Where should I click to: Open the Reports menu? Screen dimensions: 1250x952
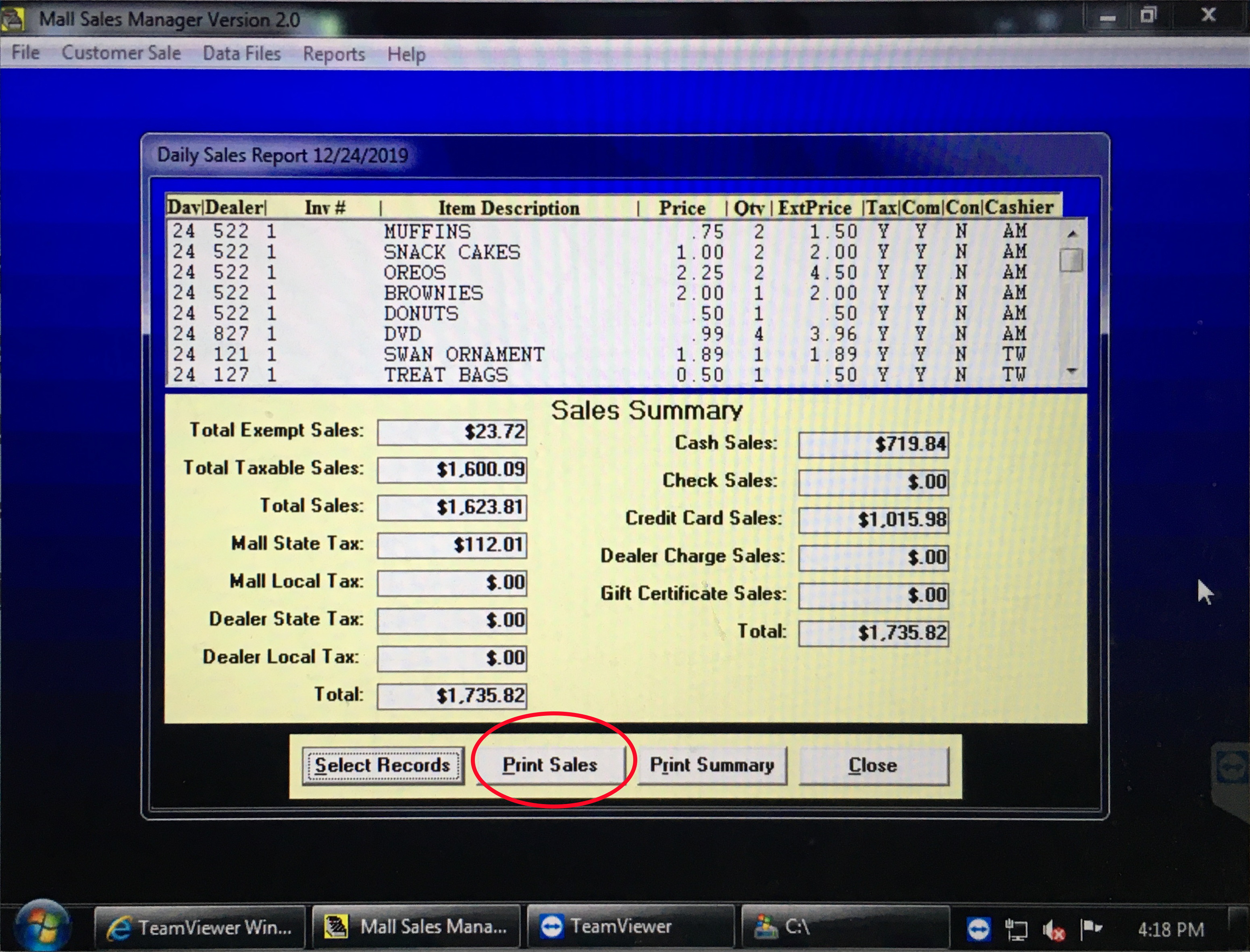(334, 54)
